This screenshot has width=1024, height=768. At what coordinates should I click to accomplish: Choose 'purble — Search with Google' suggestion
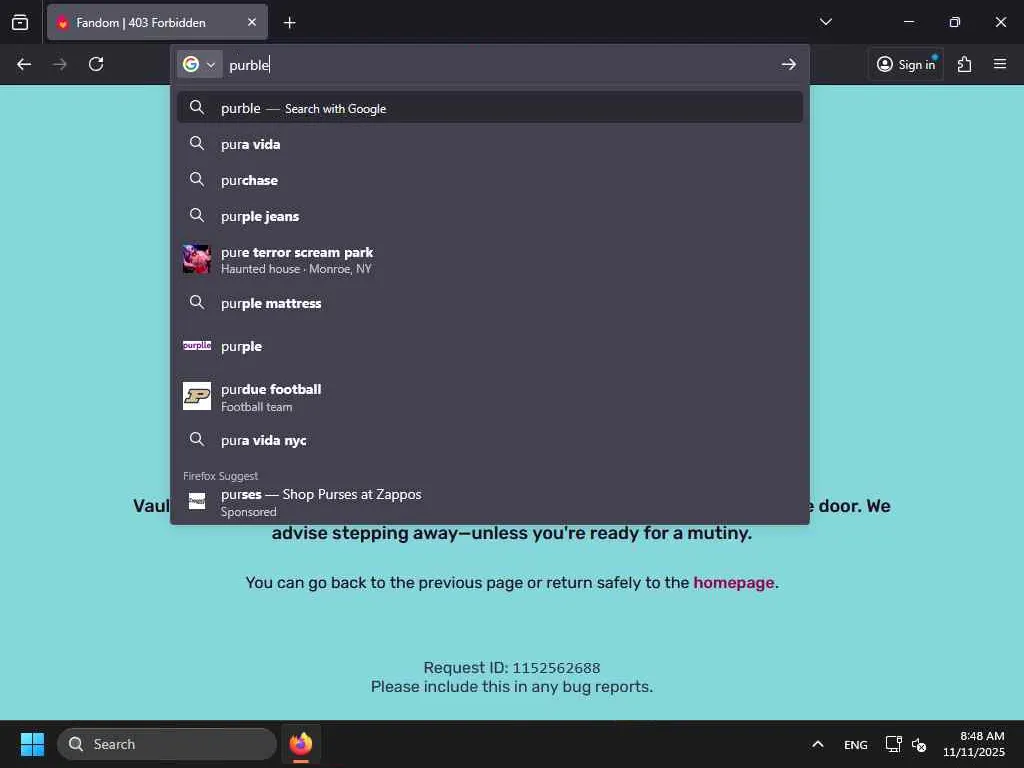pos(490,108)
